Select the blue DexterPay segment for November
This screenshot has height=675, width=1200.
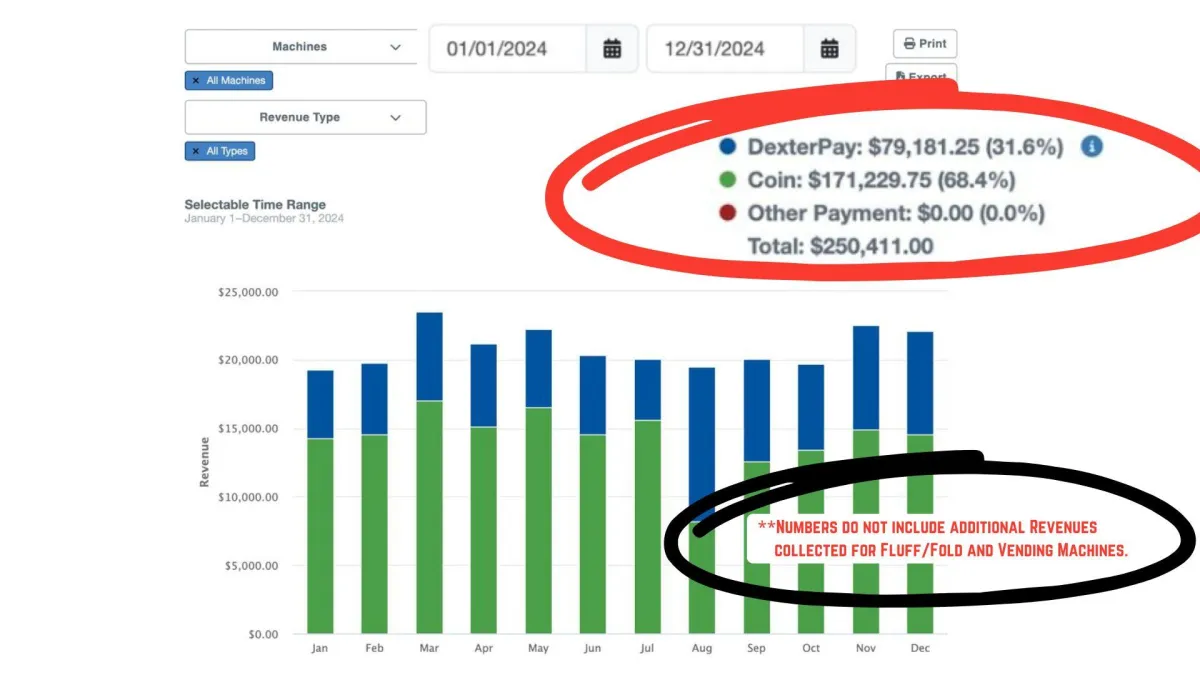[865, 378]
